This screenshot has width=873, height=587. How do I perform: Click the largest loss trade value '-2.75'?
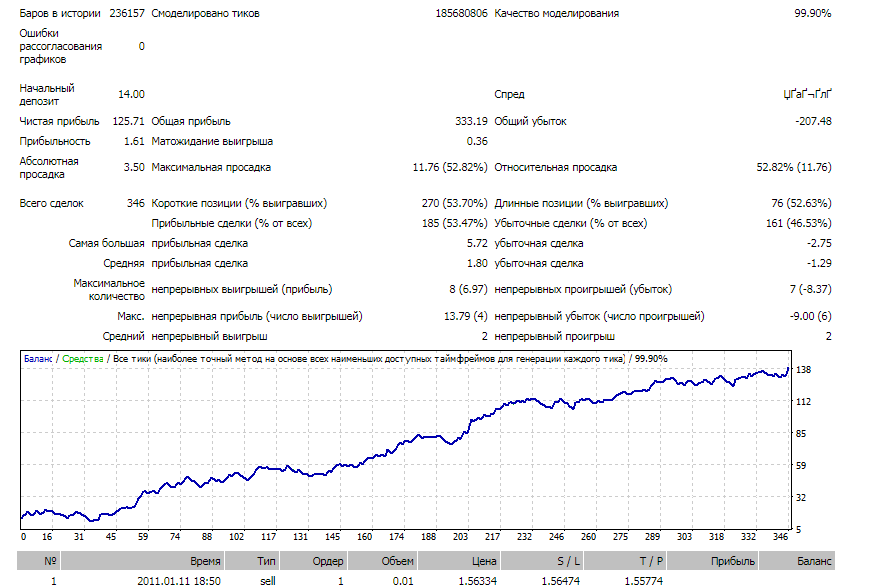pos(819,243)
